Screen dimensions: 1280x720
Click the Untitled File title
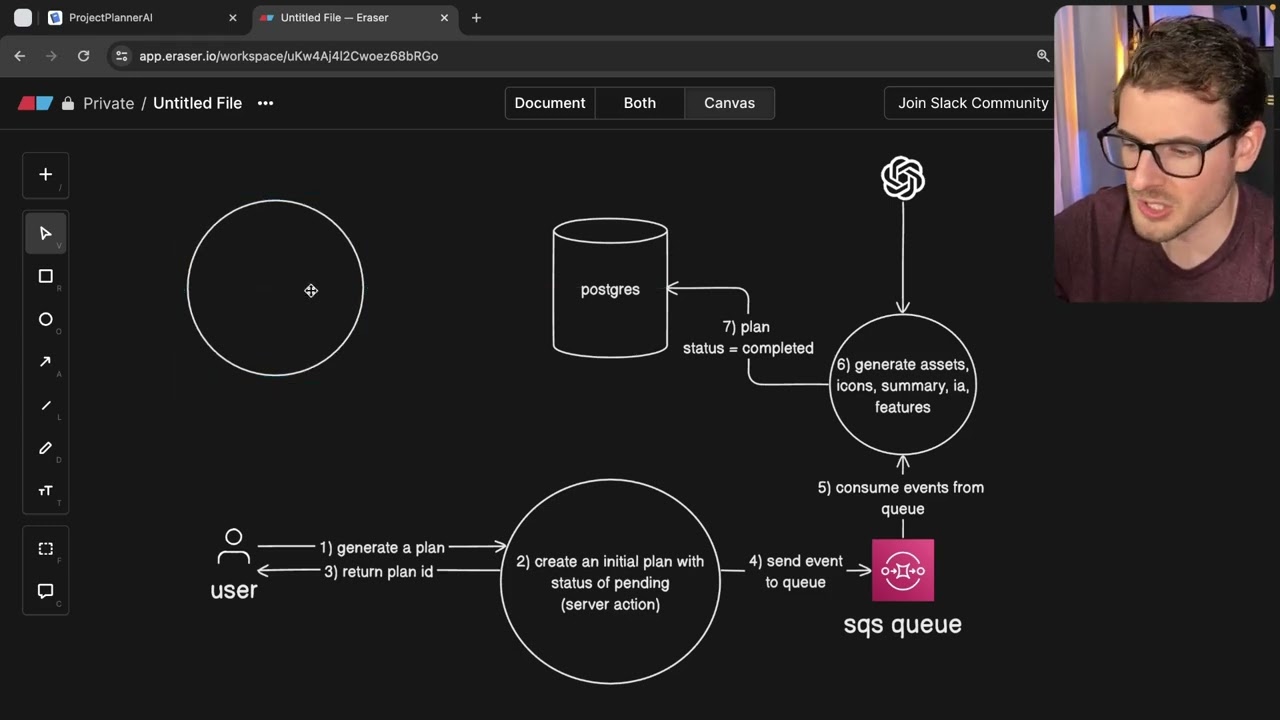click(x=197, y=103)
